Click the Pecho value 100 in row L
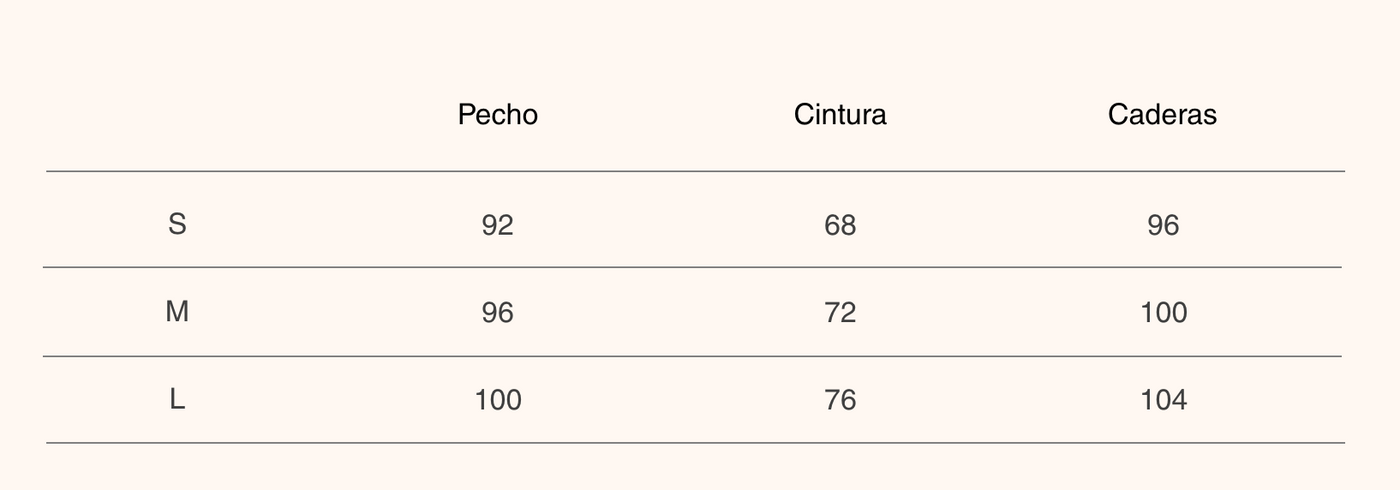The image size is (1400, 490). pos(498,400)
